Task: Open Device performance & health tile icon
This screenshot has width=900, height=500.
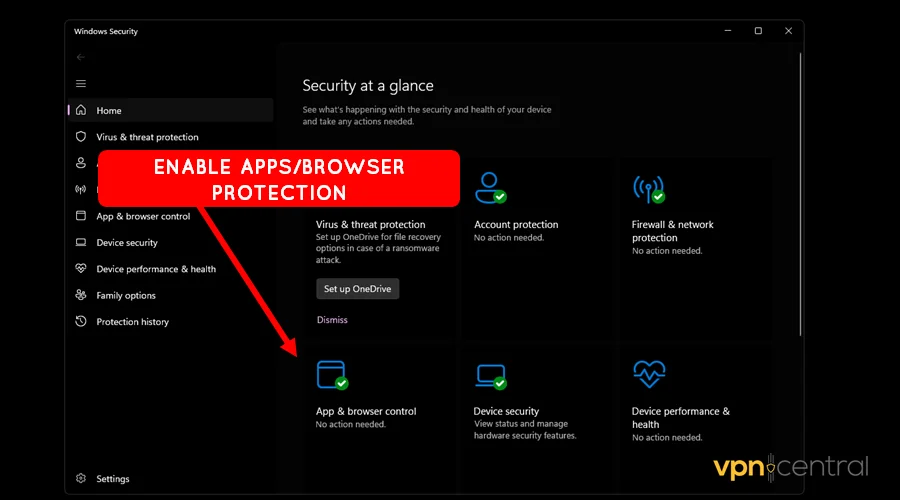Action: [649, 374]
